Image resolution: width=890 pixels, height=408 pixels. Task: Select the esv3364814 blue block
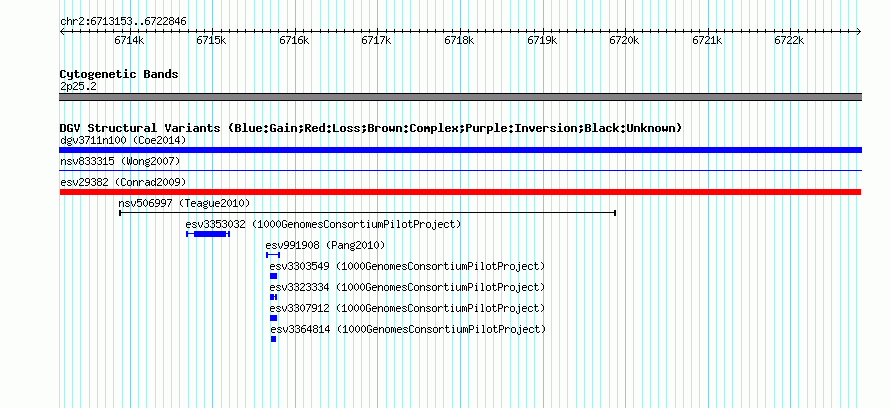pyautogui.click(x=274, y=339)
